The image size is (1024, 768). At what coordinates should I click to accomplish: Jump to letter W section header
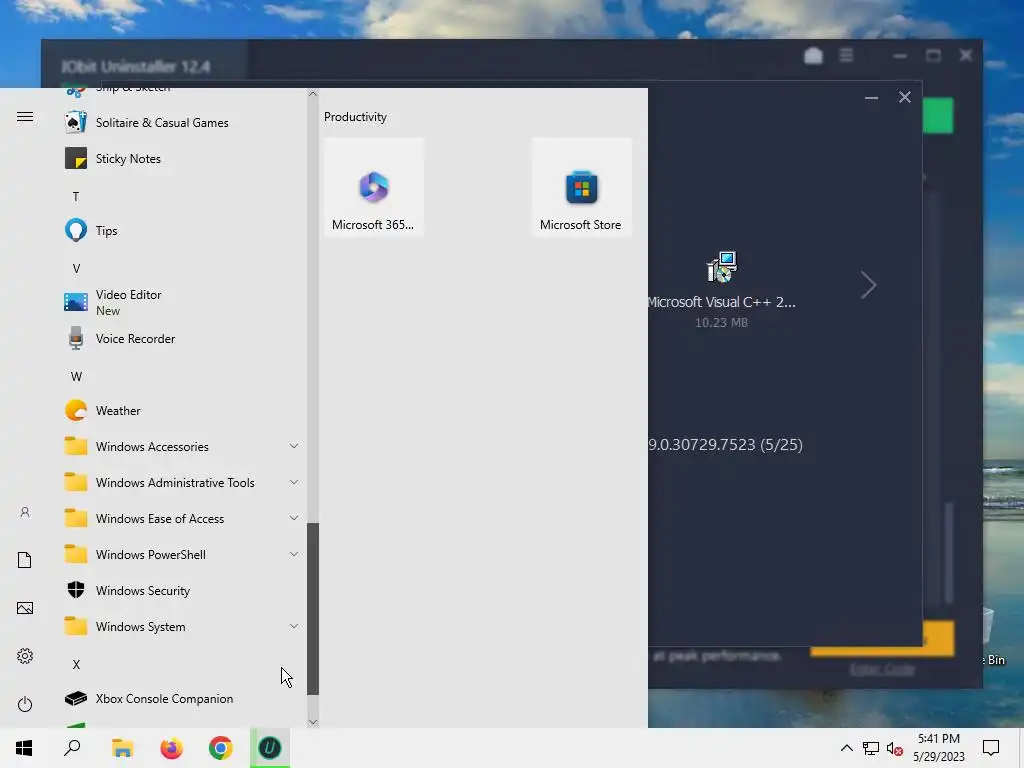76,377
